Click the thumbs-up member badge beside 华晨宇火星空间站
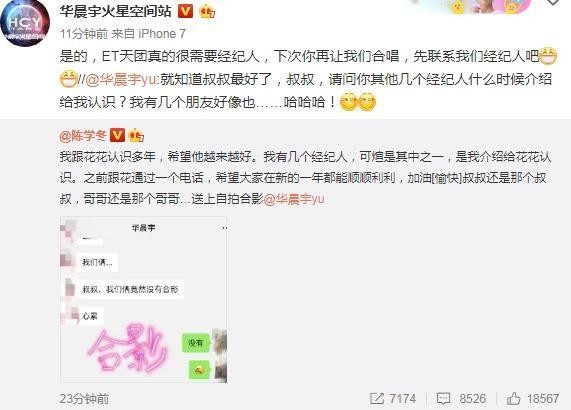571x410 pixels. [207, 12]
